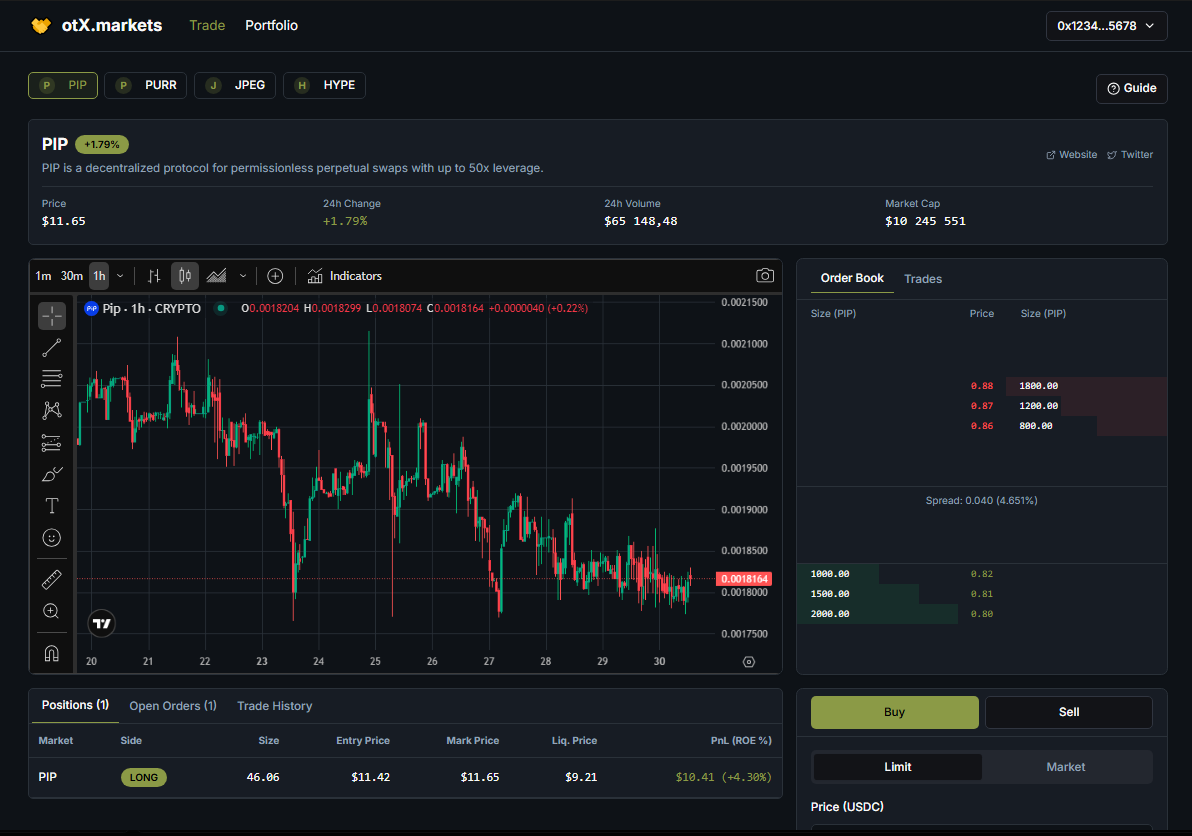Select the PIP market chip

[63, 85]
